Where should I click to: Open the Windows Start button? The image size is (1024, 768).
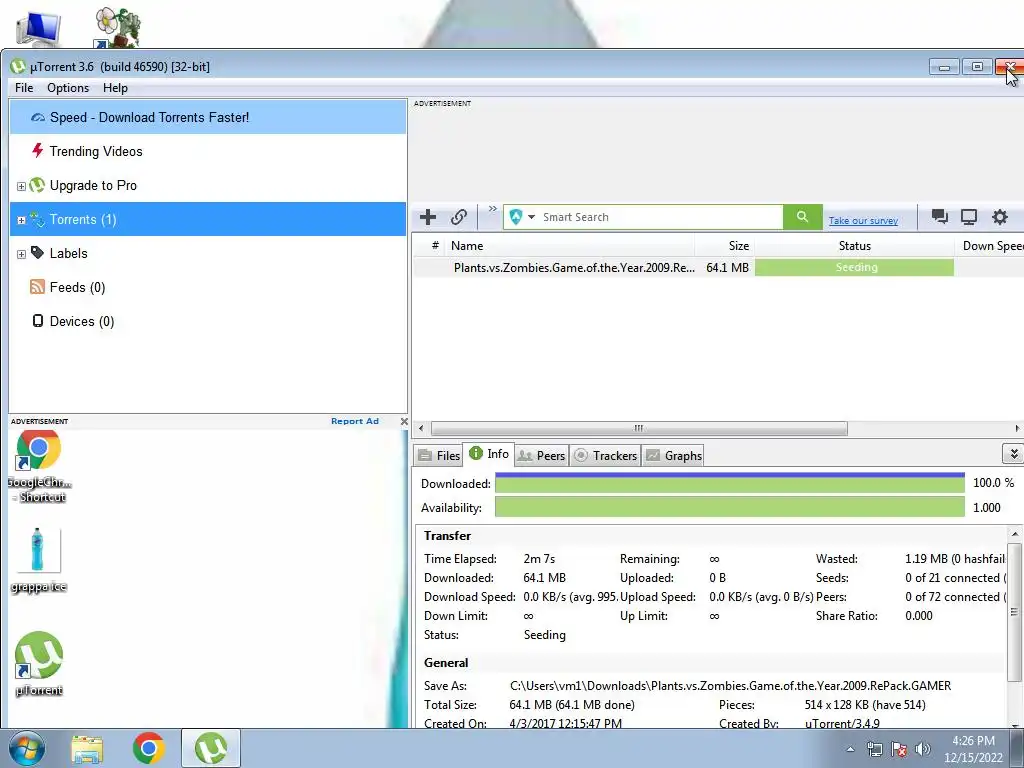pyautogui.click(x=26, y=748)
